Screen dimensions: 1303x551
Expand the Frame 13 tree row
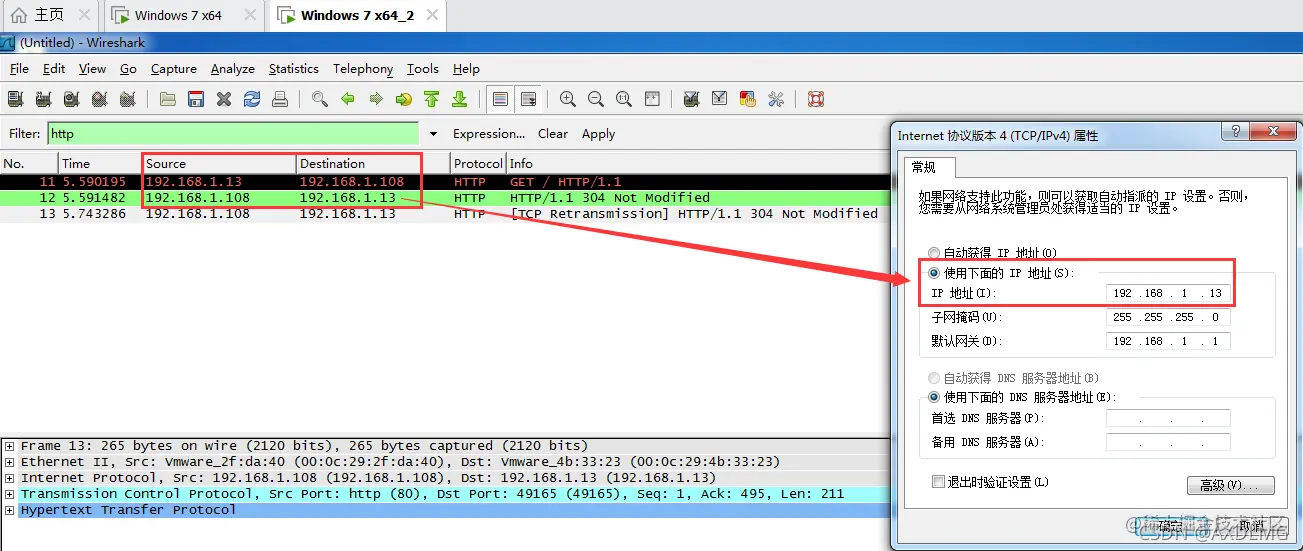pos(9,446)
